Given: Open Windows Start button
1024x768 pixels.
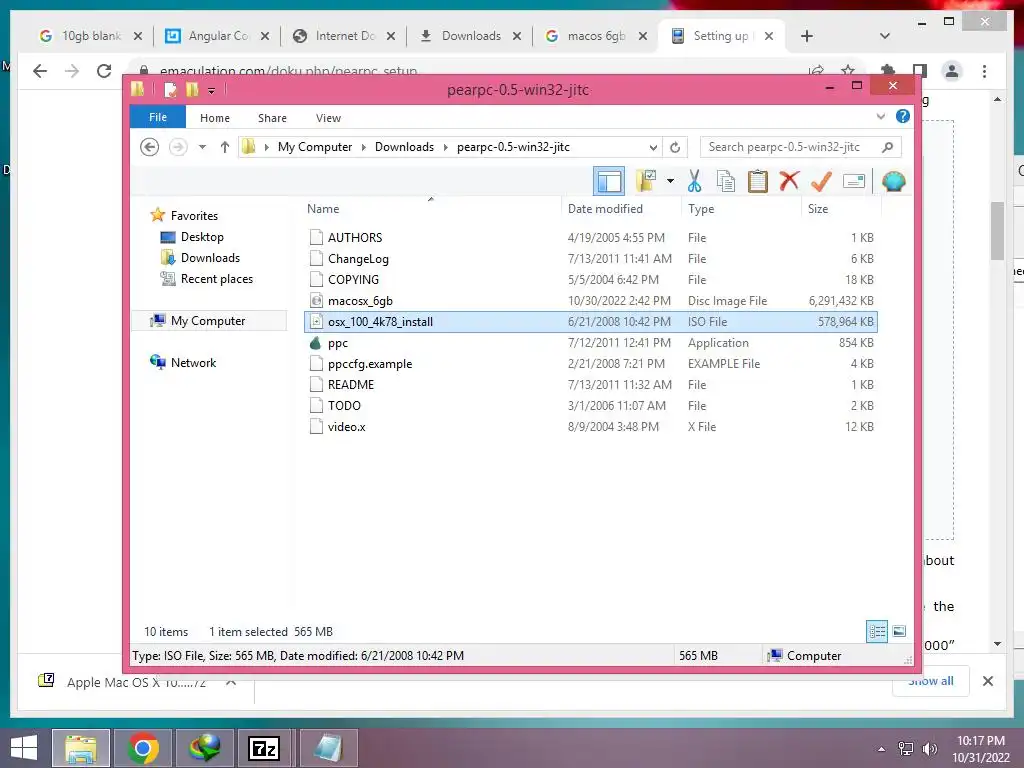Looking at the screenshot, I should (24, 748).
